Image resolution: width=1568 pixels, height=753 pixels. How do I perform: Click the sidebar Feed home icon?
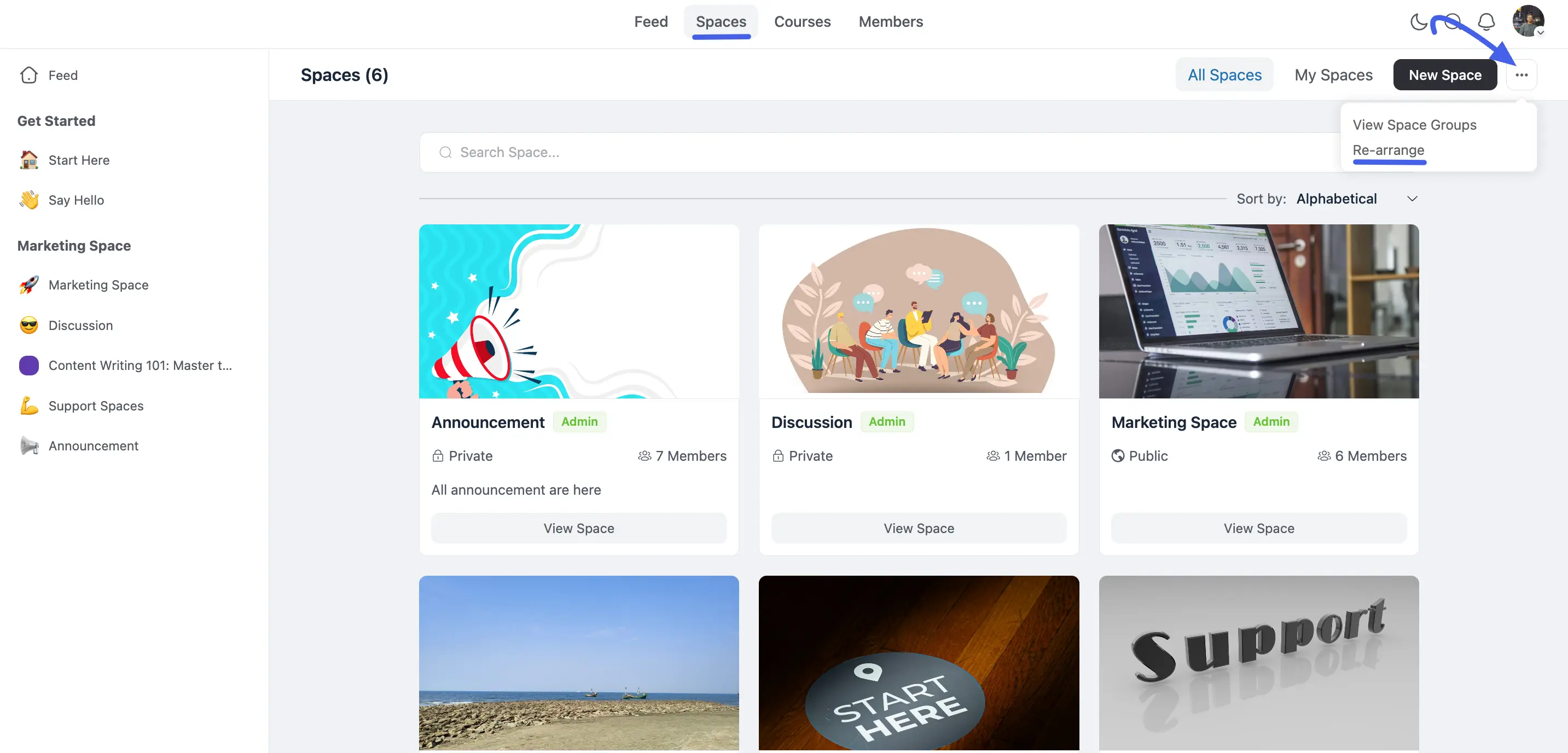(28, 75)
